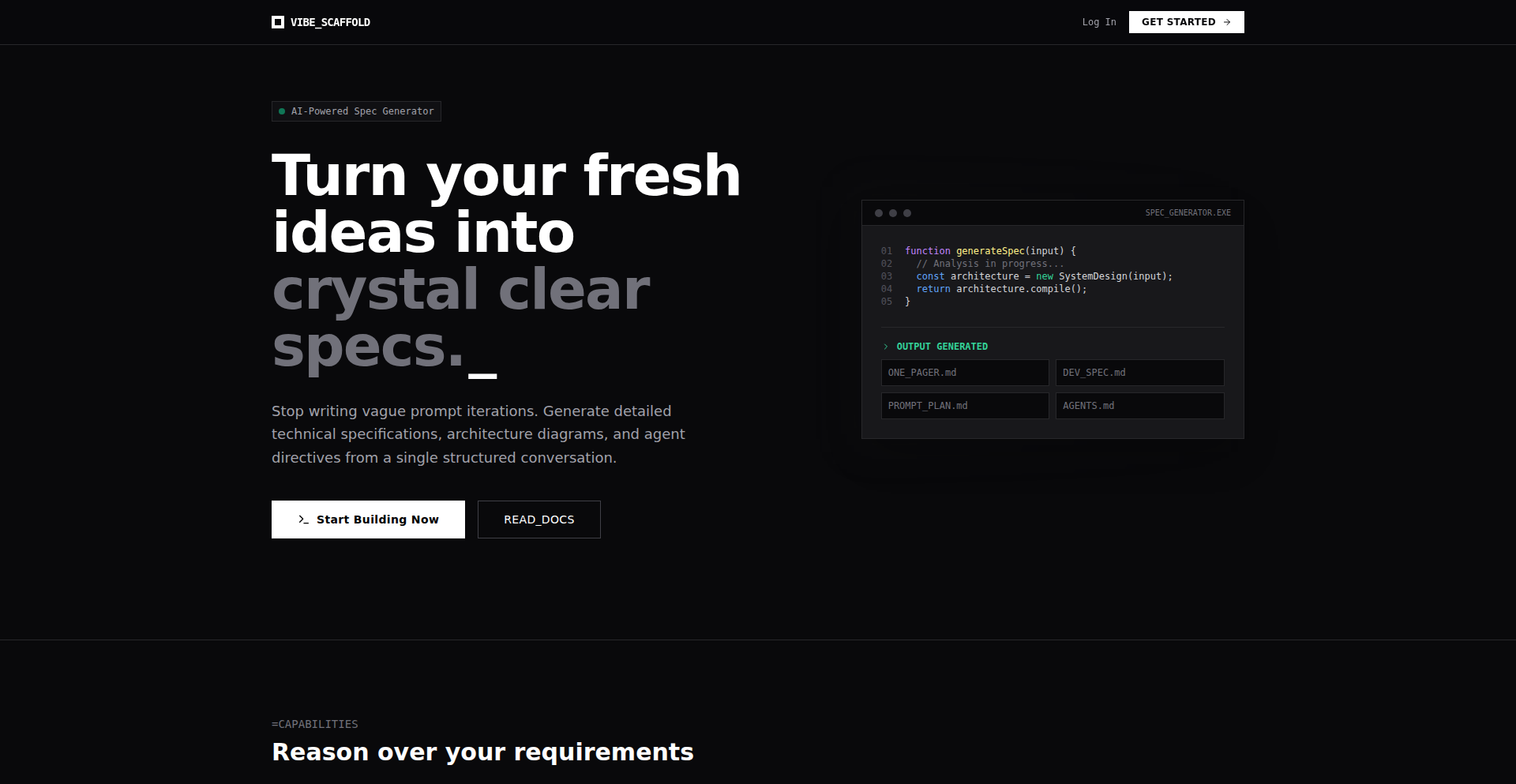Click the SPEC_GENERATOR.EXE window title
This screenshot has height=784, width=1516.
(1188, 213)
